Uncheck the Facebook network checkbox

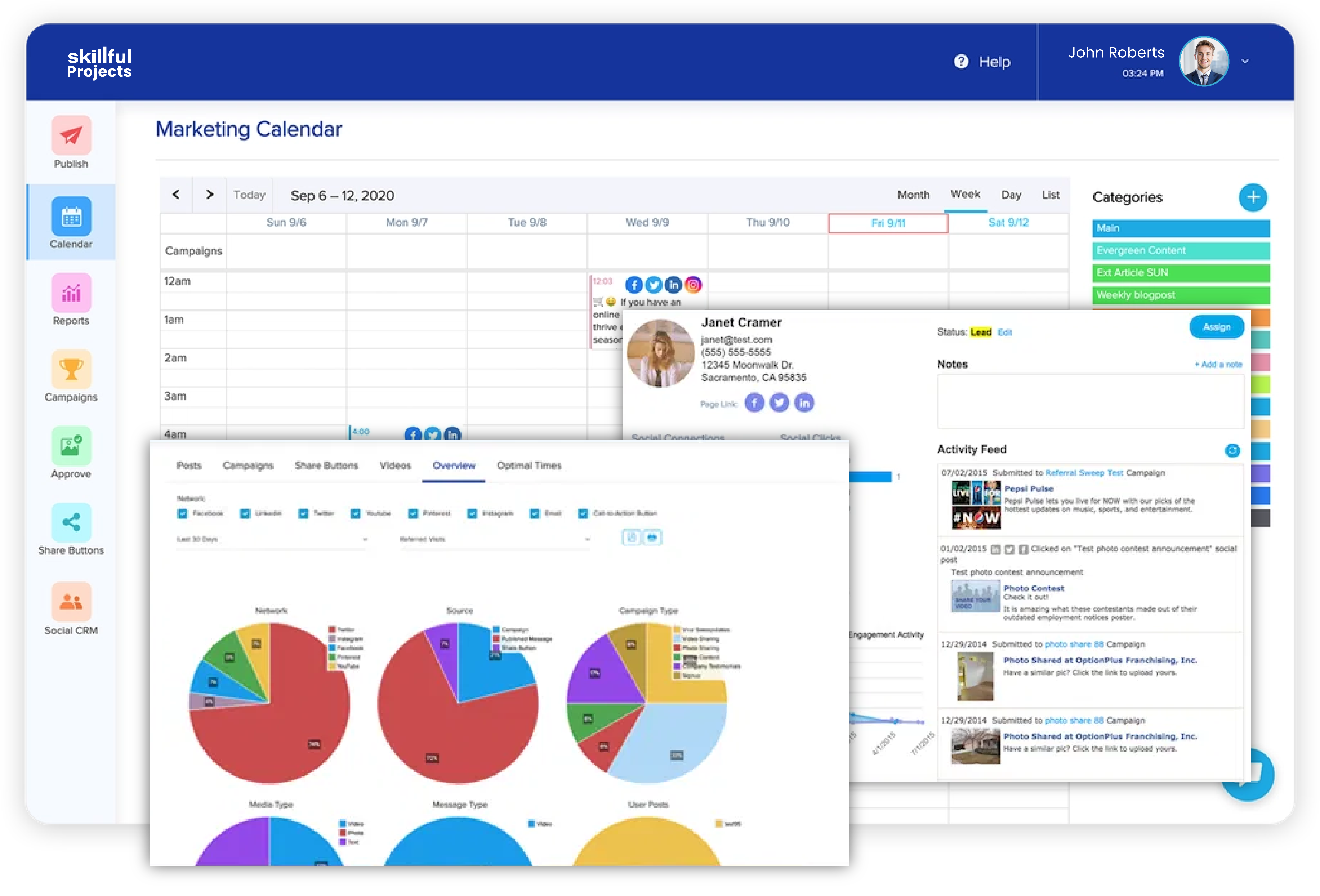(x=183, y=514)
